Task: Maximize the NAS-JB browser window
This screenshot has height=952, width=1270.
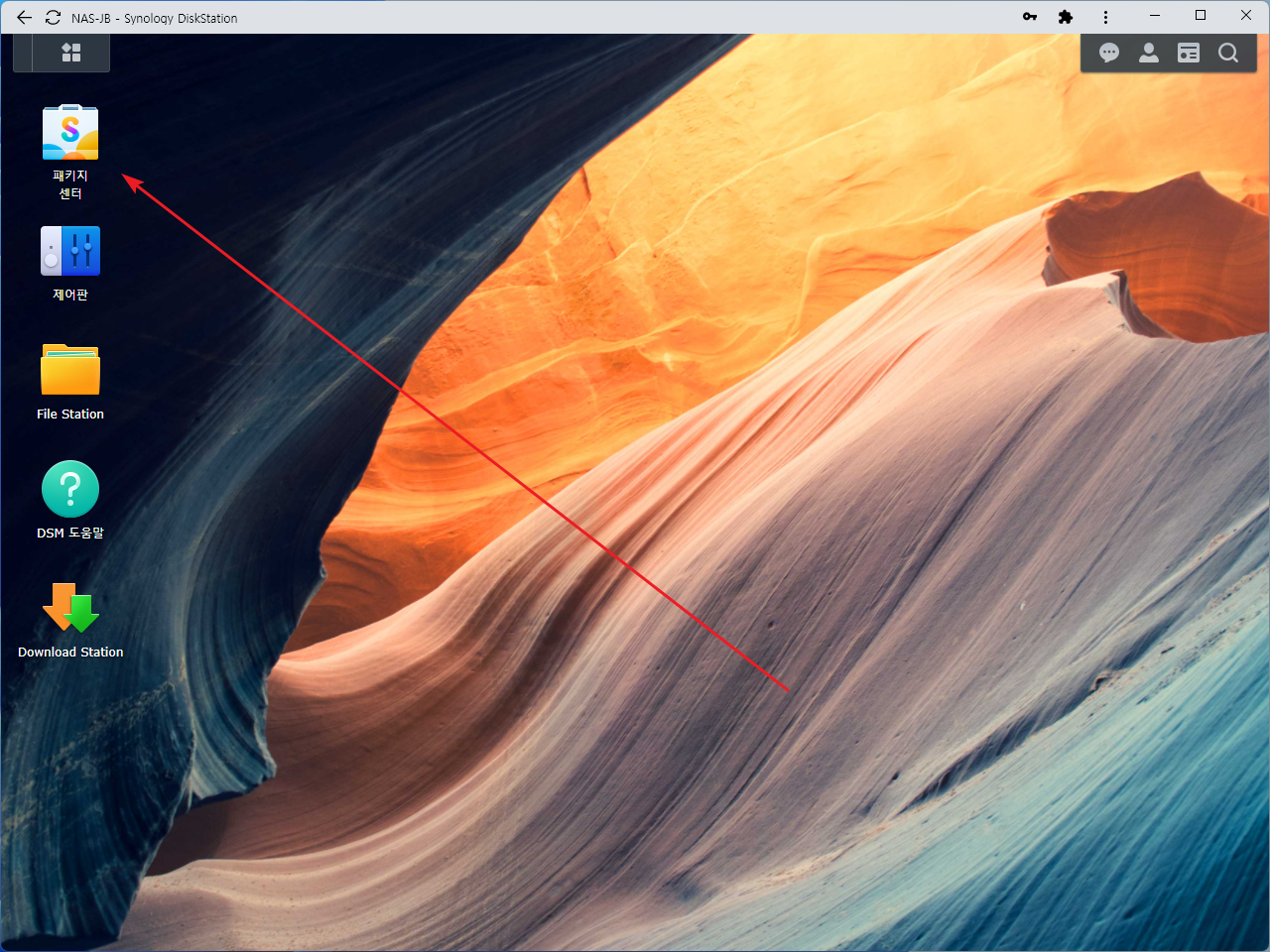Action: tap(1201, 16)
